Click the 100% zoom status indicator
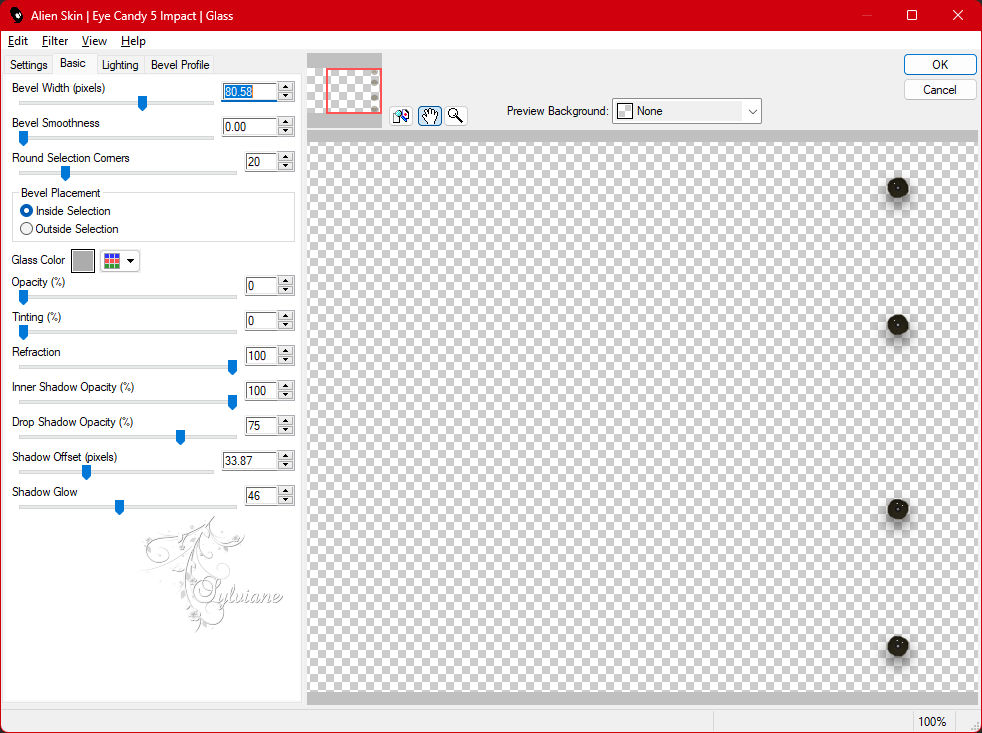Screen dimensions: 982x733 932,722
